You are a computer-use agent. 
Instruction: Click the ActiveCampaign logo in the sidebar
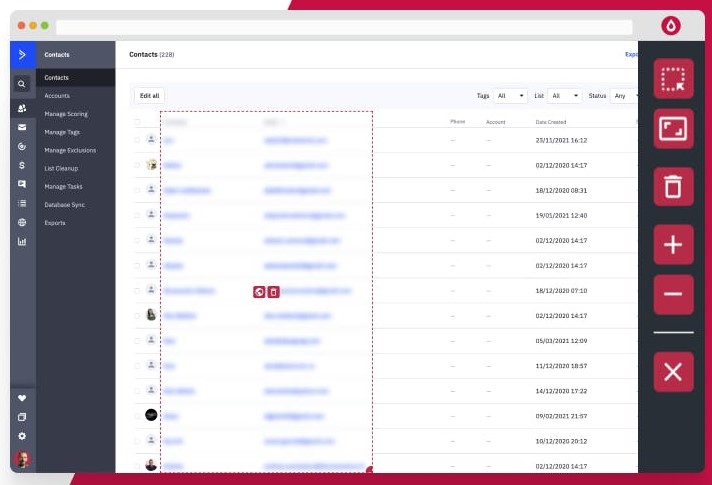pos(22,55)
